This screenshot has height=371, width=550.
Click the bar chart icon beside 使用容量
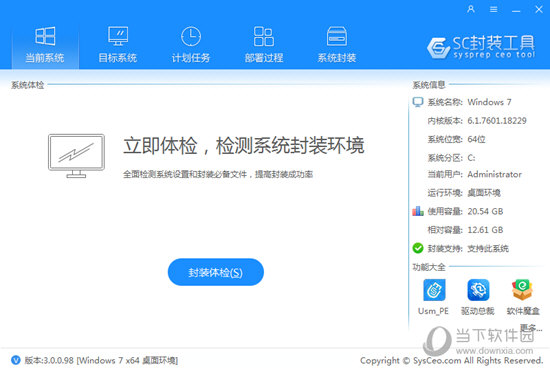click(x=418, y=211)
